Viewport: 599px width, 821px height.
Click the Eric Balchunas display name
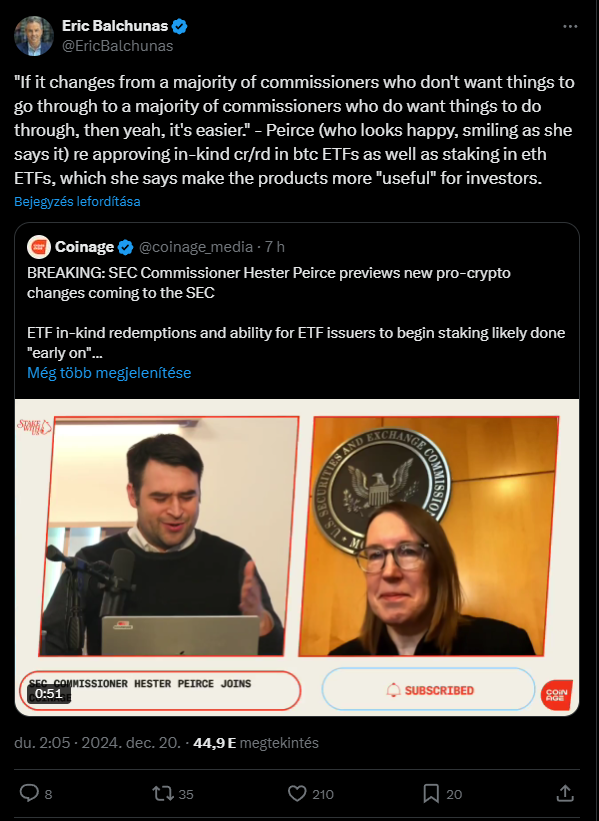click(115, 26)
